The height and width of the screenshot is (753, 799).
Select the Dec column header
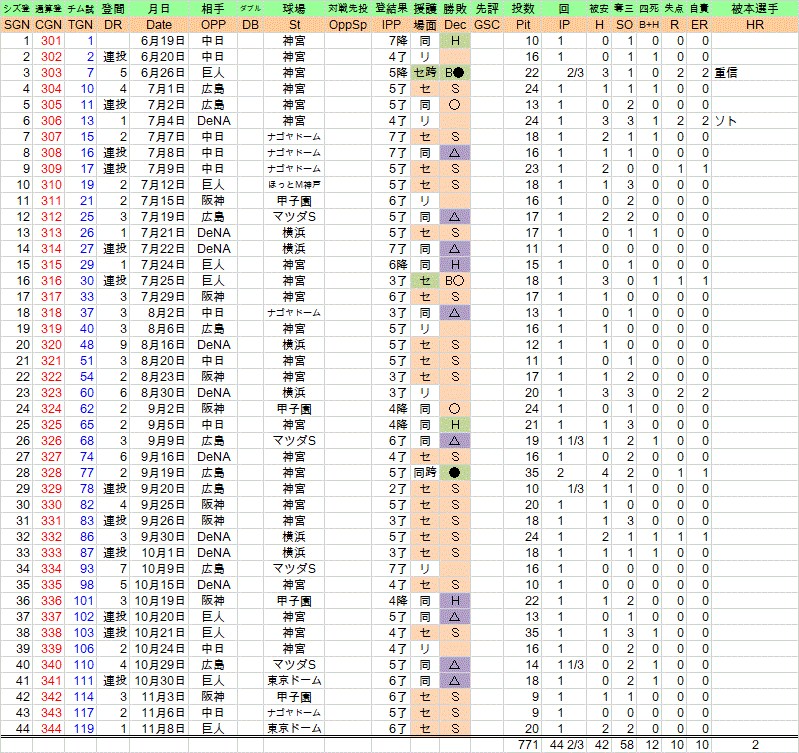[455, 25]
